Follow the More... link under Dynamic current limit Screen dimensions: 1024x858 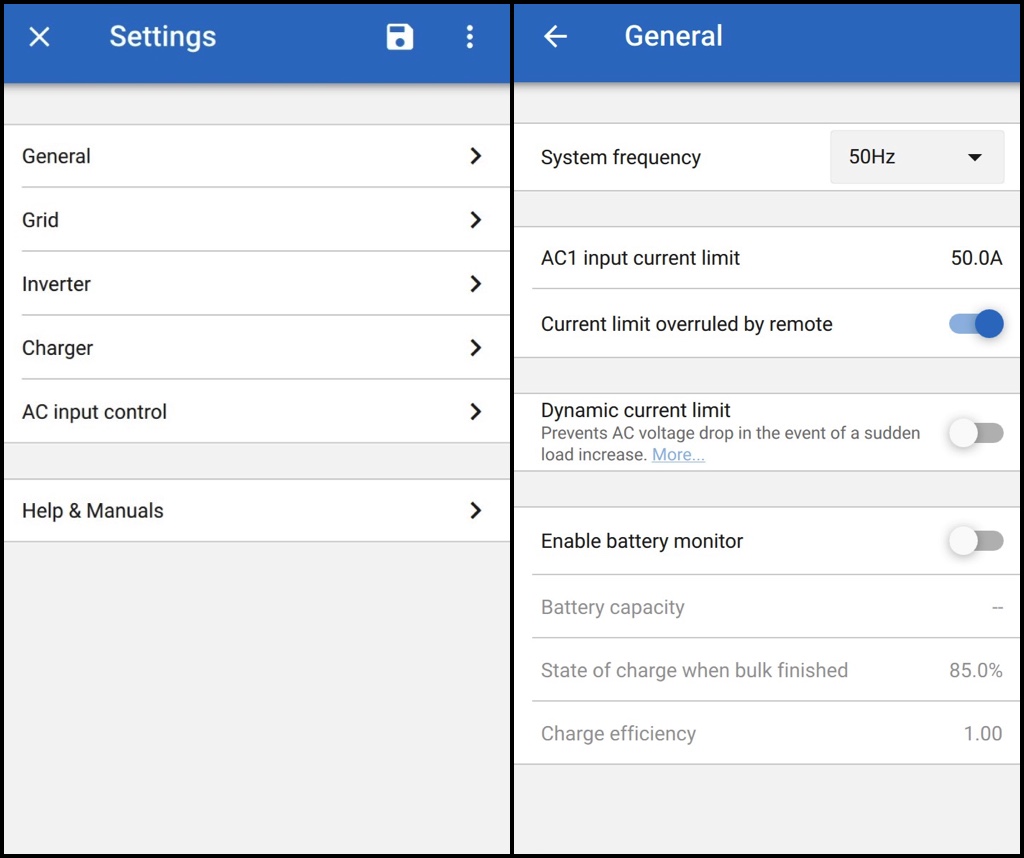[x=678, y=455]
